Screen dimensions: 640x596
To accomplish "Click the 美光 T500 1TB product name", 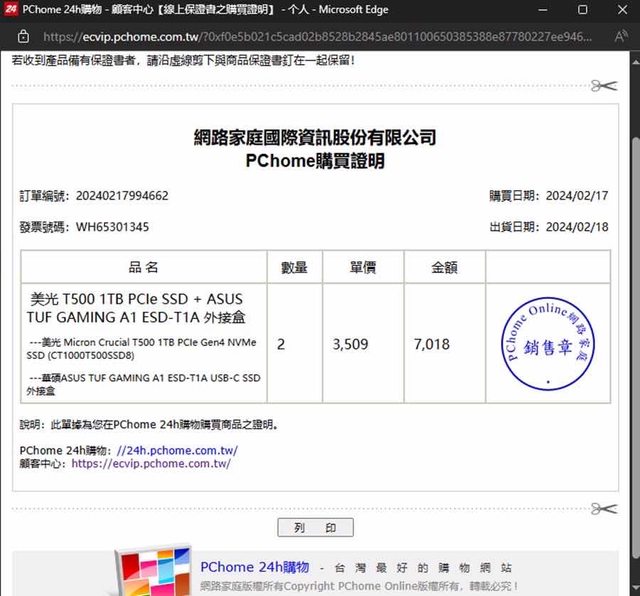I will pos(137,308).
